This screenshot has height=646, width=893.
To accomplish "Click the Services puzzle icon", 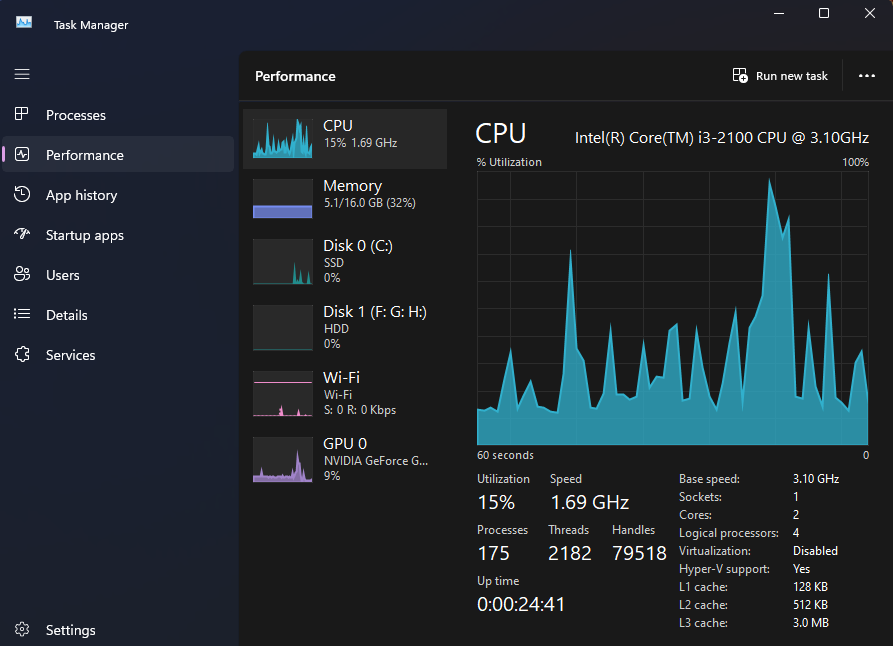I will [22, 354].
